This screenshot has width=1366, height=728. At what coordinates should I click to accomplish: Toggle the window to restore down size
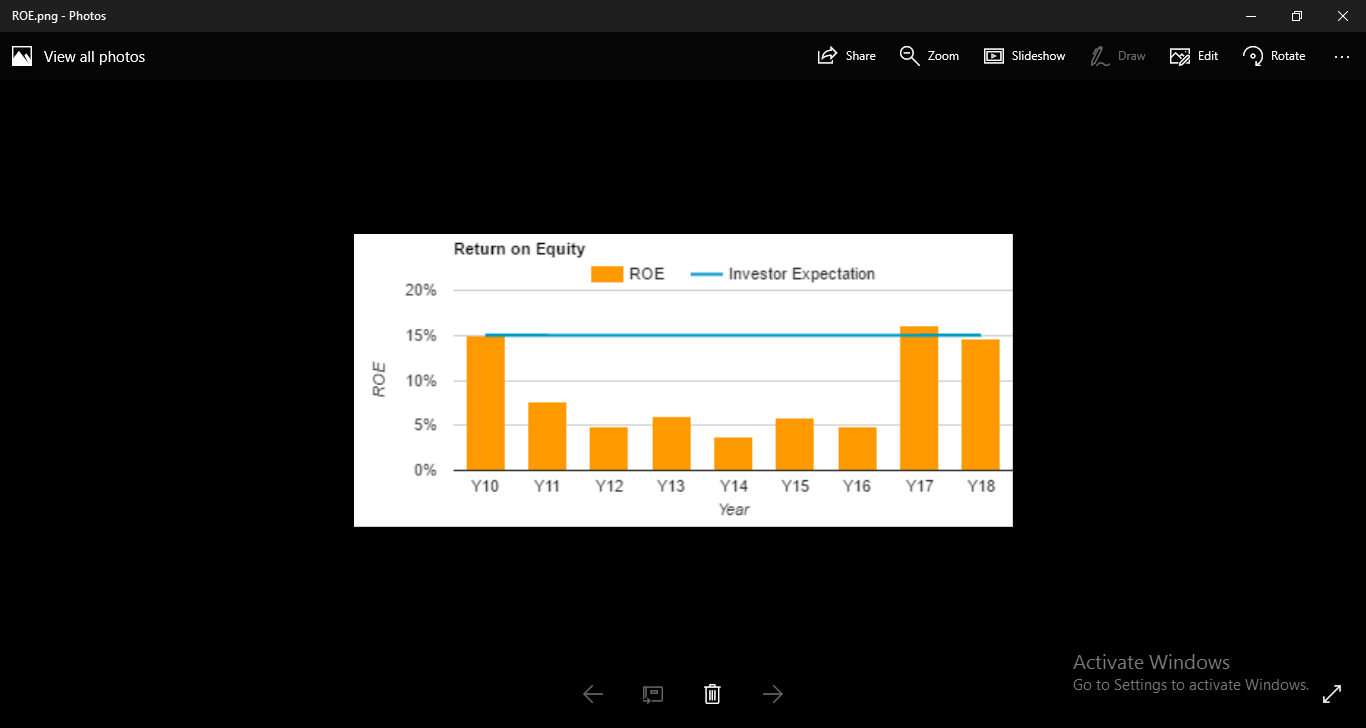1296,16
